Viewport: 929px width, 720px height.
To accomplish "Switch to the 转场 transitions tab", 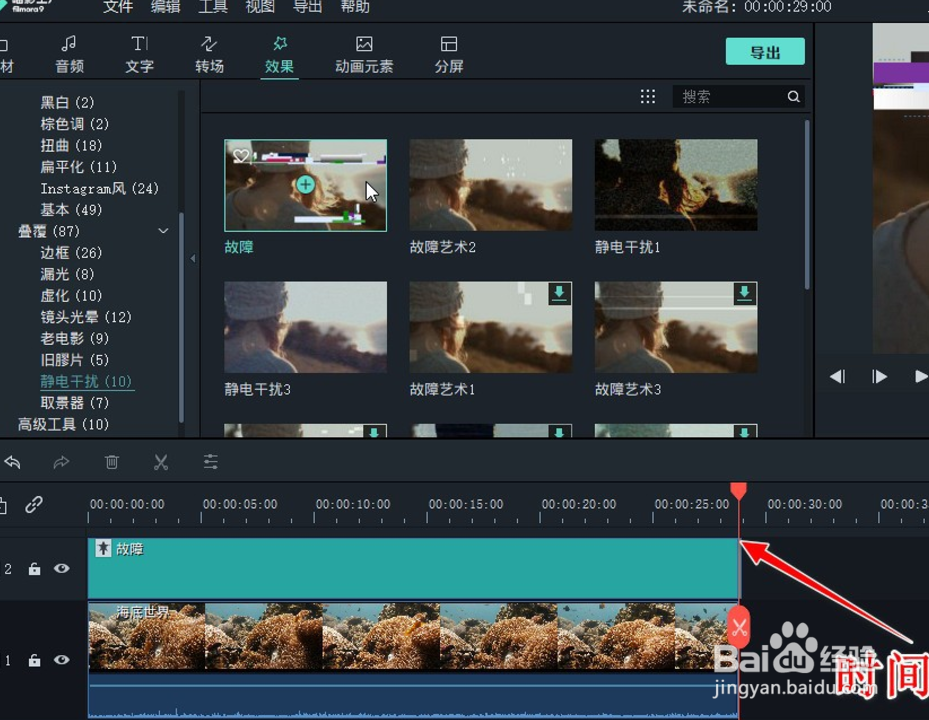I will (x=209, y=55).
